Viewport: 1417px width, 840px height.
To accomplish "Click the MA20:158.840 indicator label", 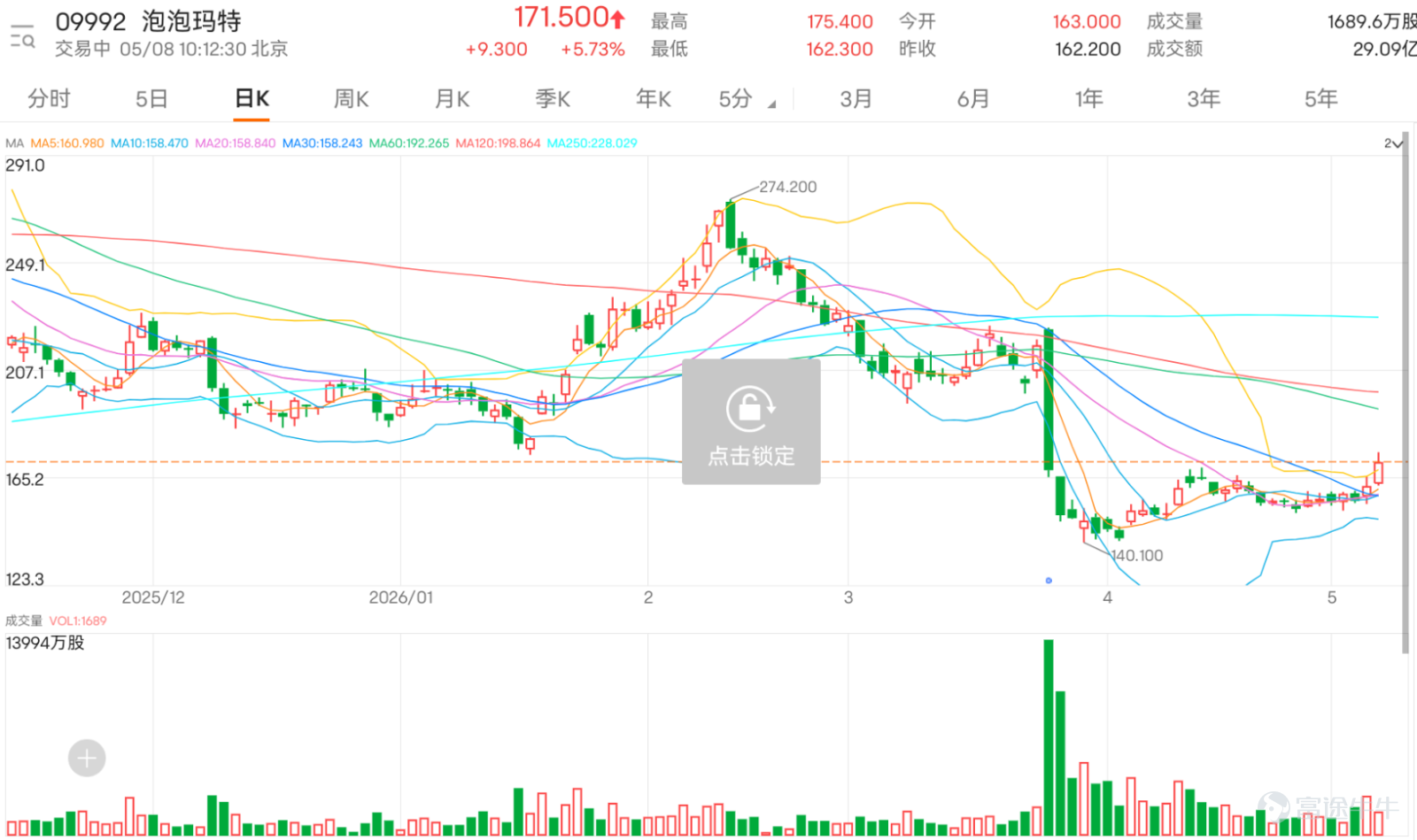I will coord(236,143).
